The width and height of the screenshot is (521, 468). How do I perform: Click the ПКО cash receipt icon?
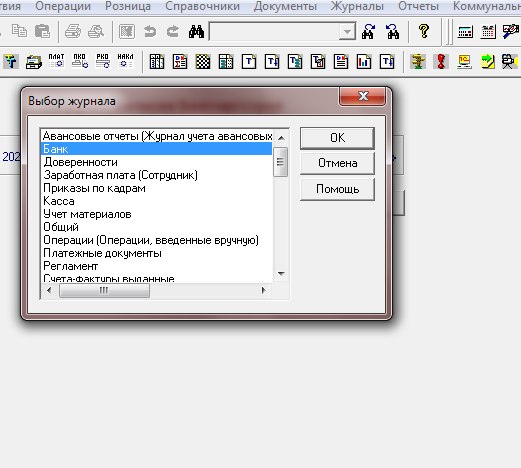pyautogui.click(x=80, y=61)
